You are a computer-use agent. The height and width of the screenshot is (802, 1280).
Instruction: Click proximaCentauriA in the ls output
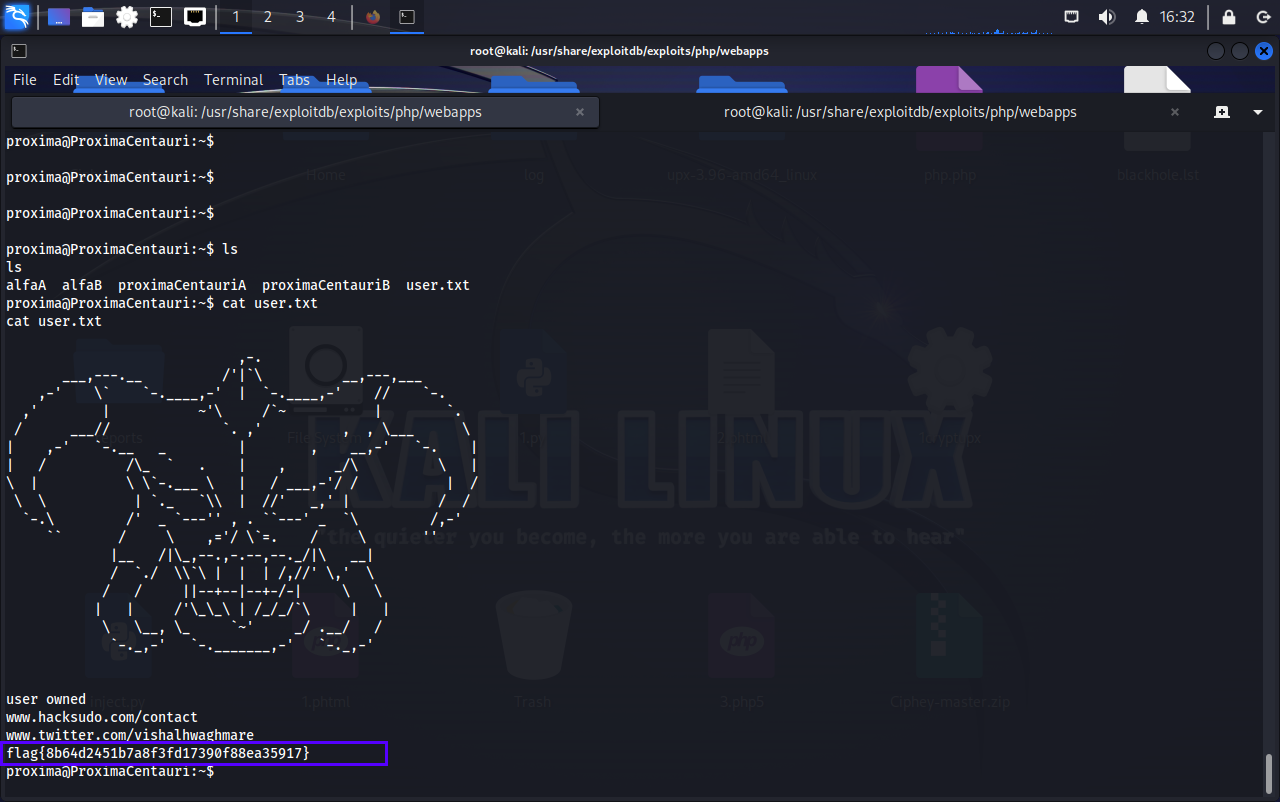pyautogui.click(x=182, y=285)
